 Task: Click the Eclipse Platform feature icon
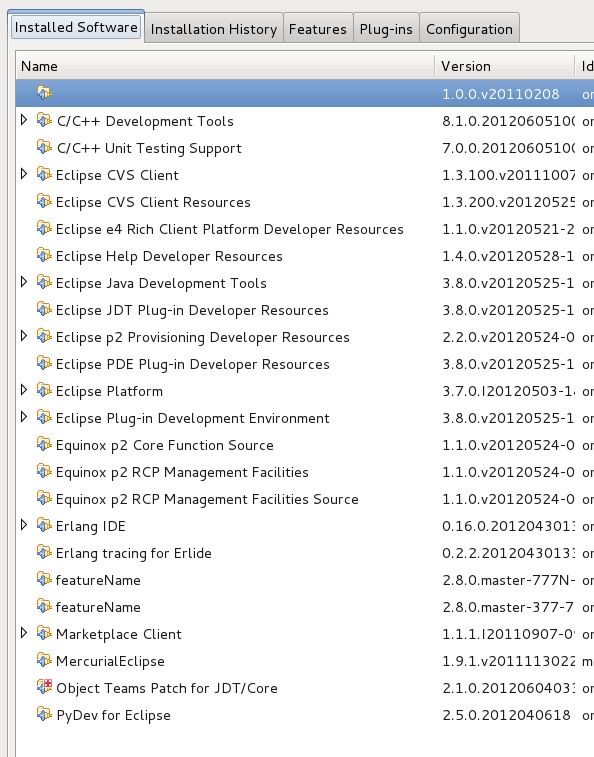coord(44,390)
